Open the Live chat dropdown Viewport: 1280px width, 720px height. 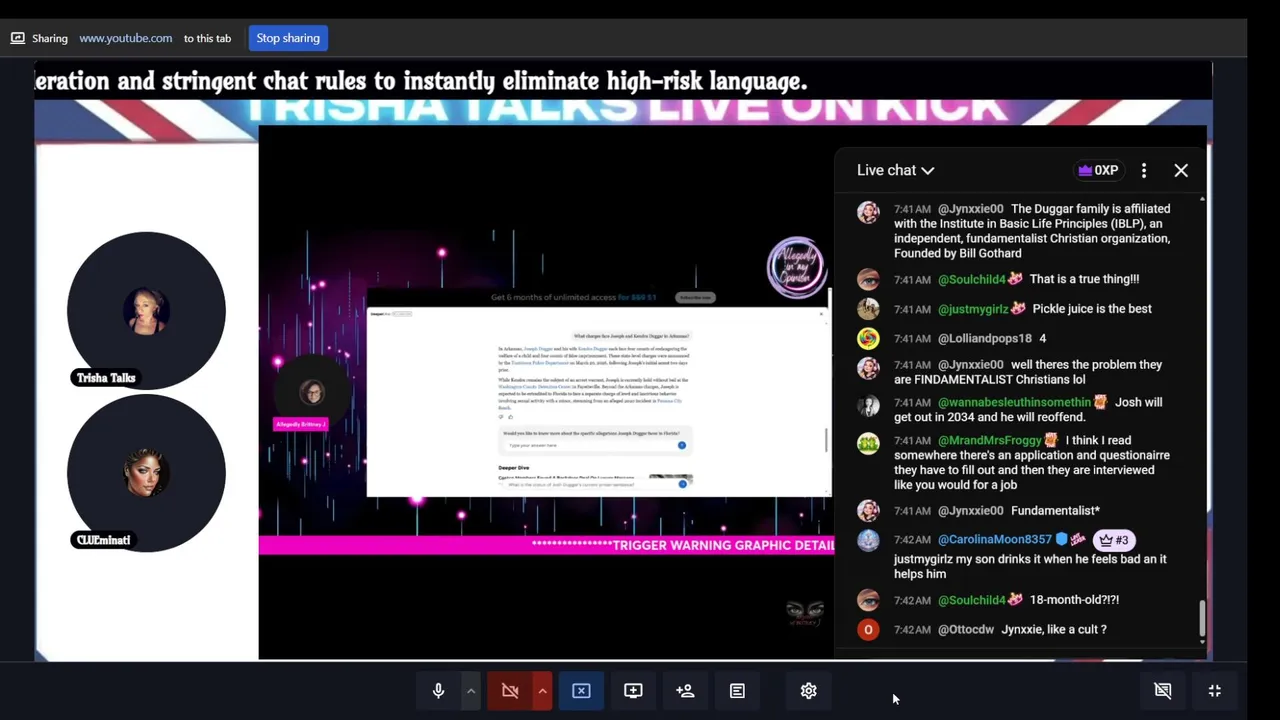point(896,170)
